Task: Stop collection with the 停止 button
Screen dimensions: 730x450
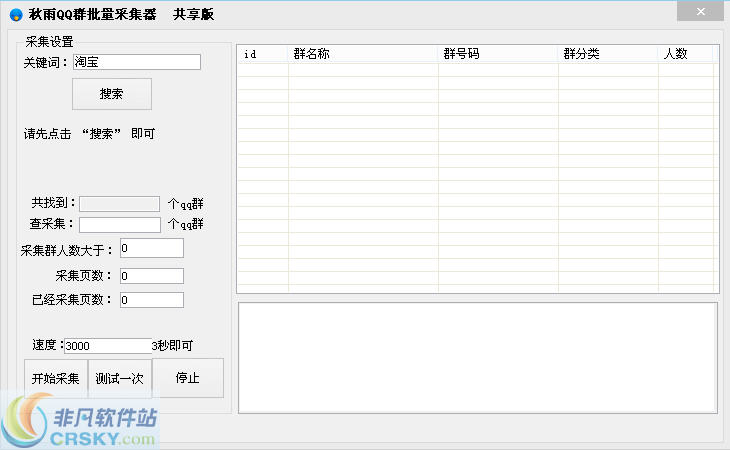Action: point(188,377)
